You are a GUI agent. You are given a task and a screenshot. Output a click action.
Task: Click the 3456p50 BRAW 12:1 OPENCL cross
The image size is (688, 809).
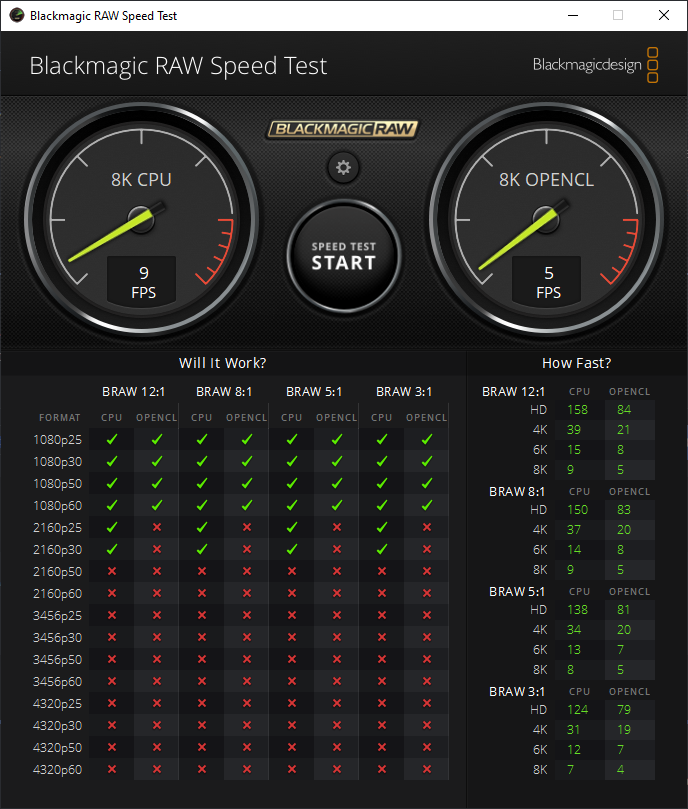tap(157, 659)
